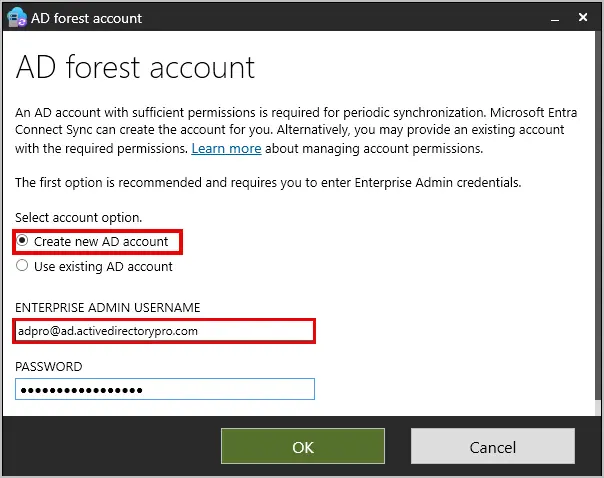This screenshot has height=478, width=604.
Task: Click the "Use existing AD account" label text
Action: coord(103,266)
